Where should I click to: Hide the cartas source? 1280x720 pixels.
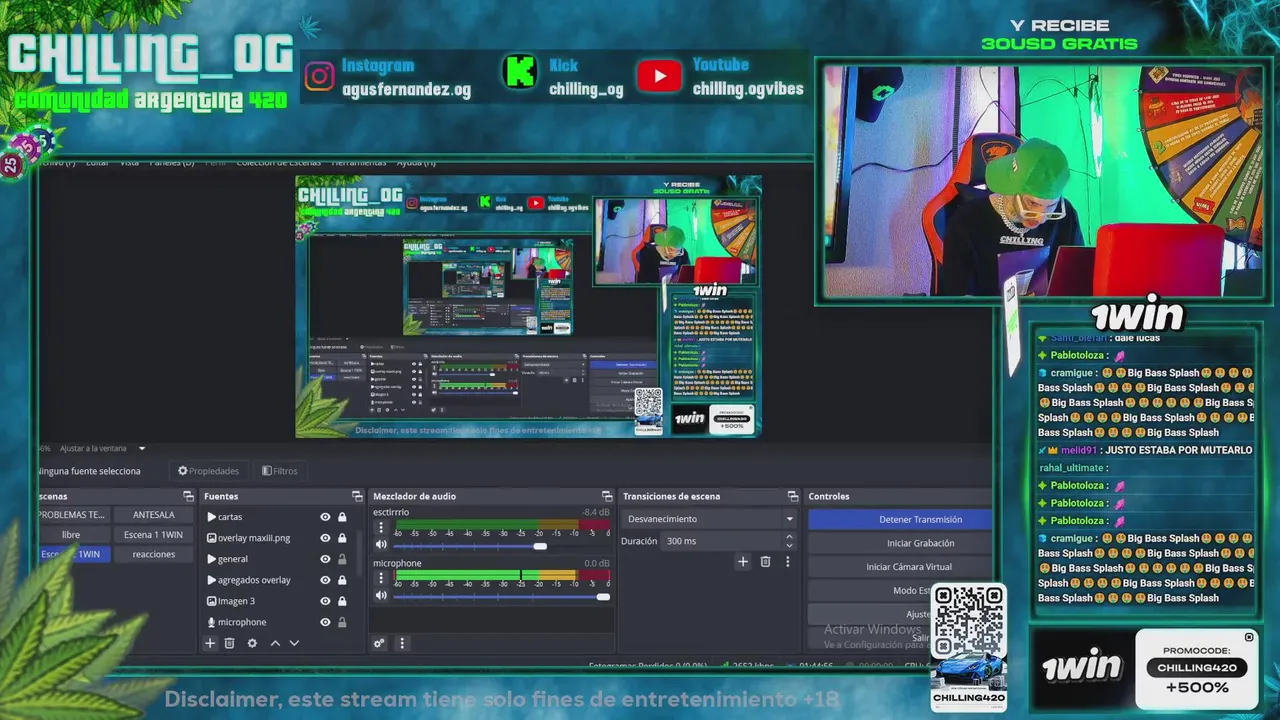(325, 517)
